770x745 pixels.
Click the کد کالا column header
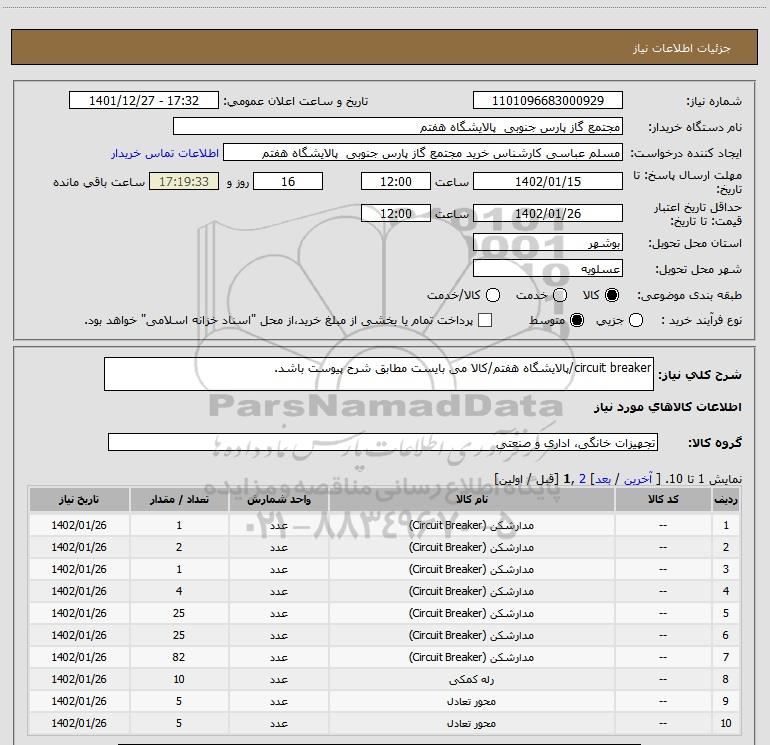pyautogui.click(x=663, y=499)
